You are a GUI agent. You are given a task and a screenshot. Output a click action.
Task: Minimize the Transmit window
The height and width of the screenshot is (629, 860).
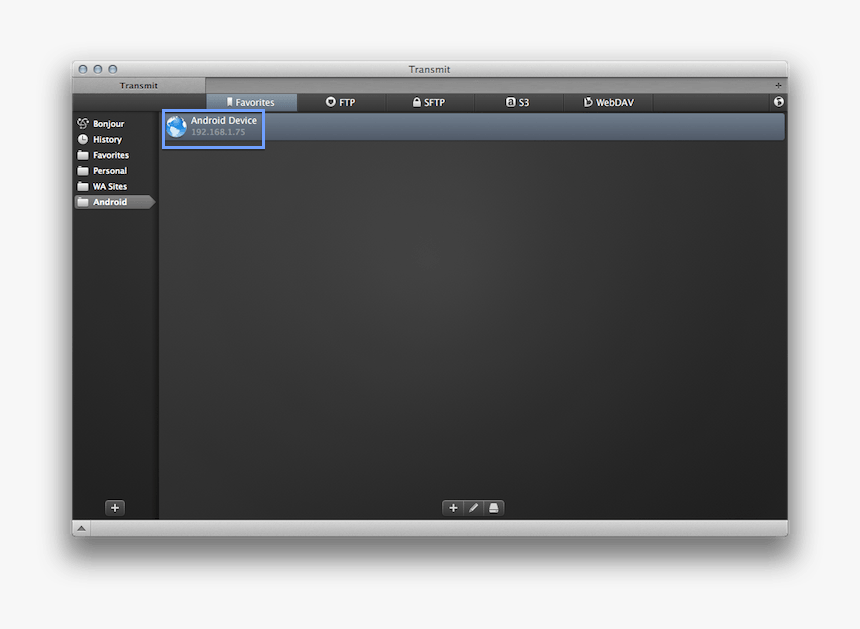point(98,69)
